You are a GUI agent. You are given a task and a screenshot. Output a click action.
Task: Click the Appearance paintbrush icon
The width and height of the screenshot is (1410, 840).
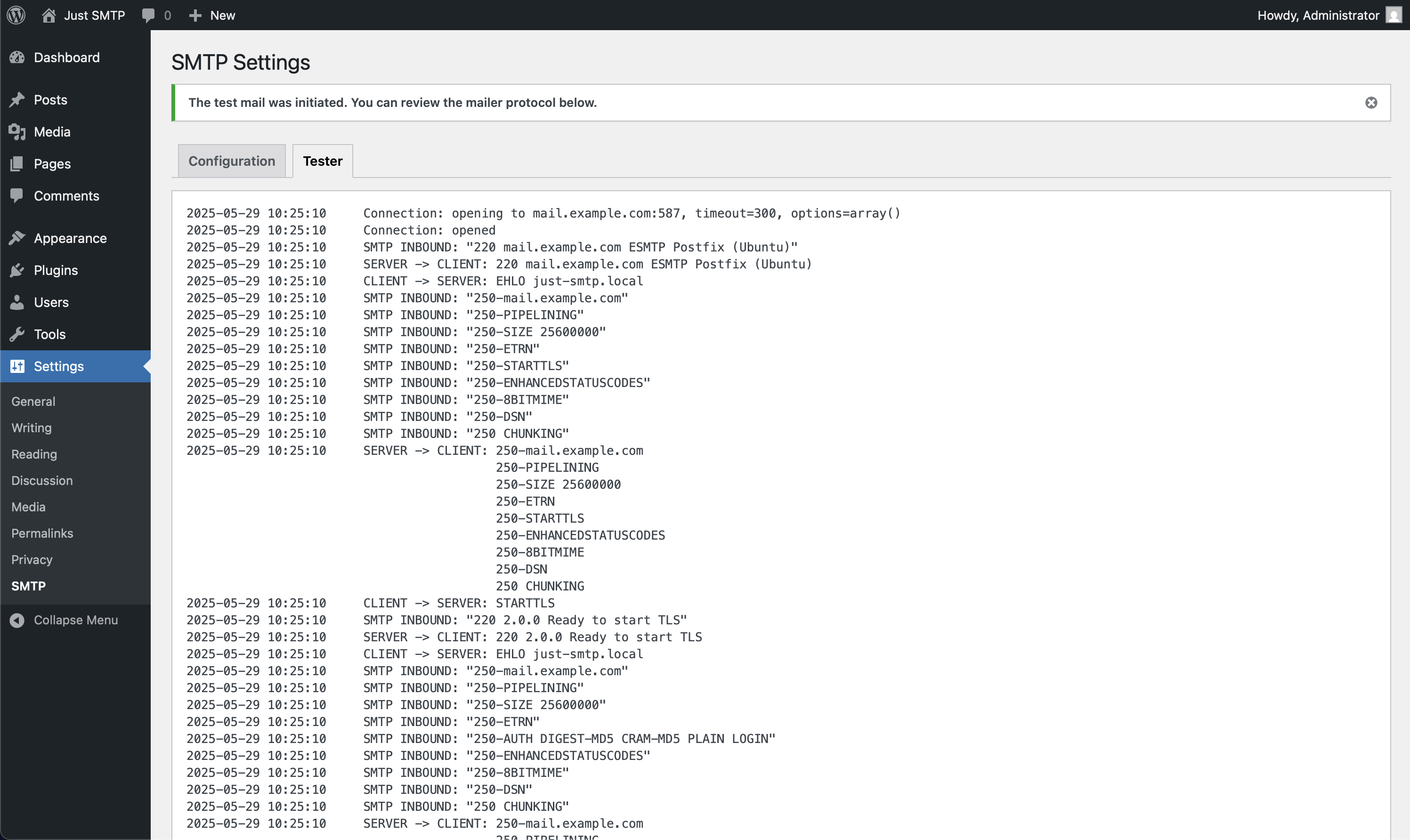[x=17, y=238]
